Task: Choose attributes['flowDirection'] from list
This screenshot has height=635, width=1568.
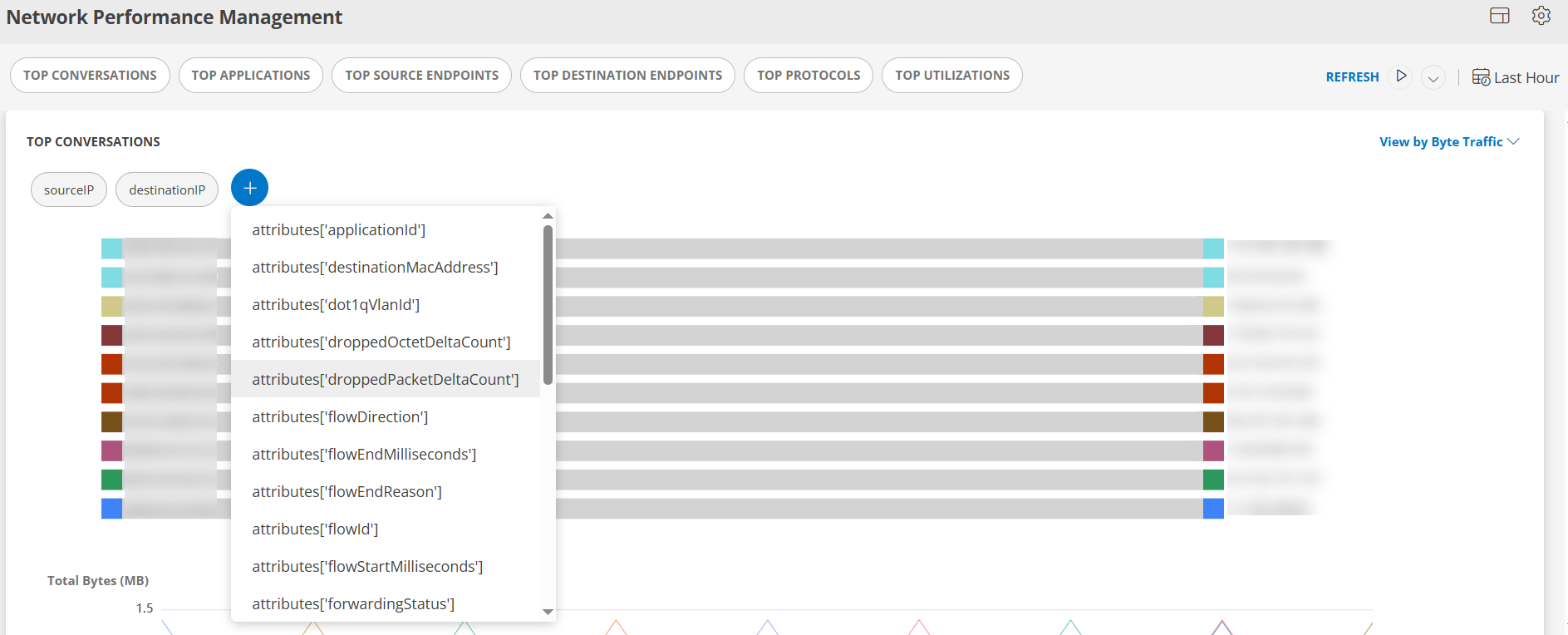Action: click(340, 416)
